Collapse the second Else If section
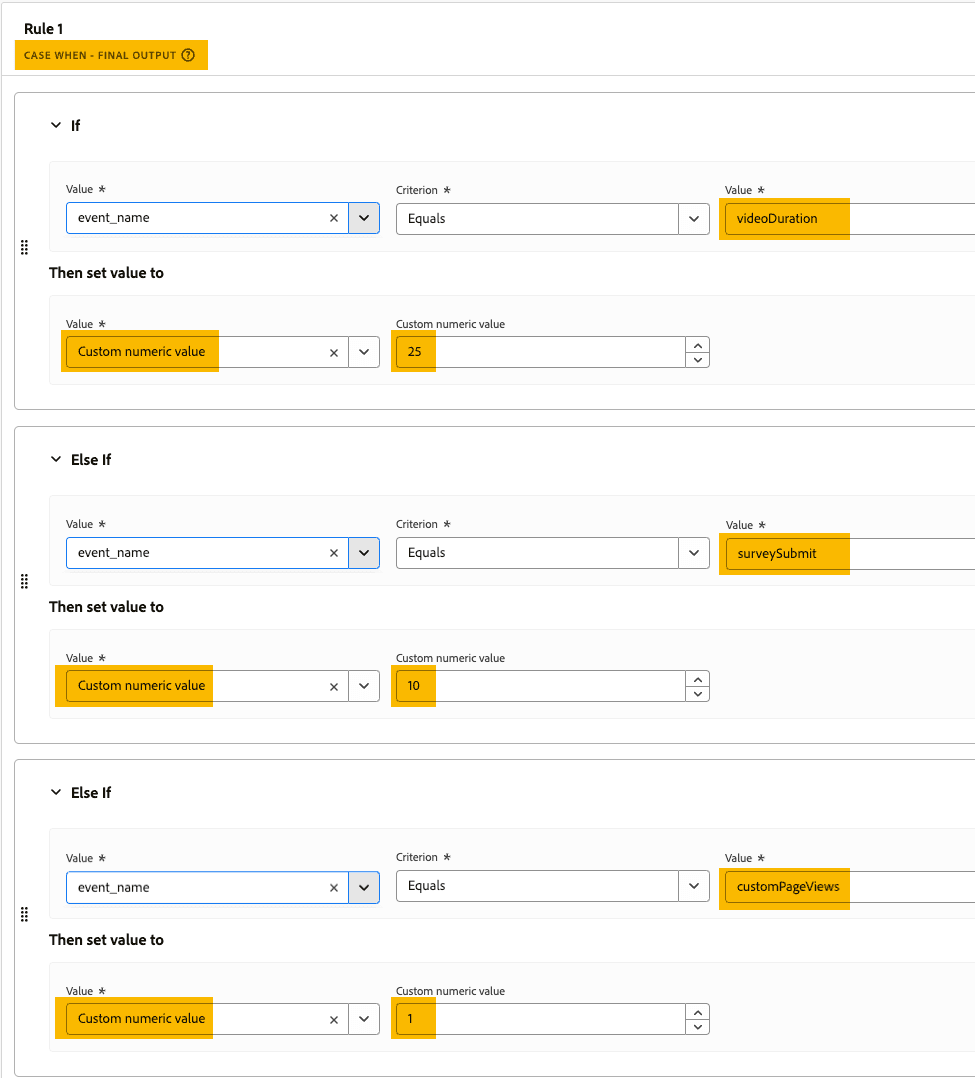Image resolution: width=975 pixels, height=1078 pixels. click(57, 792)
